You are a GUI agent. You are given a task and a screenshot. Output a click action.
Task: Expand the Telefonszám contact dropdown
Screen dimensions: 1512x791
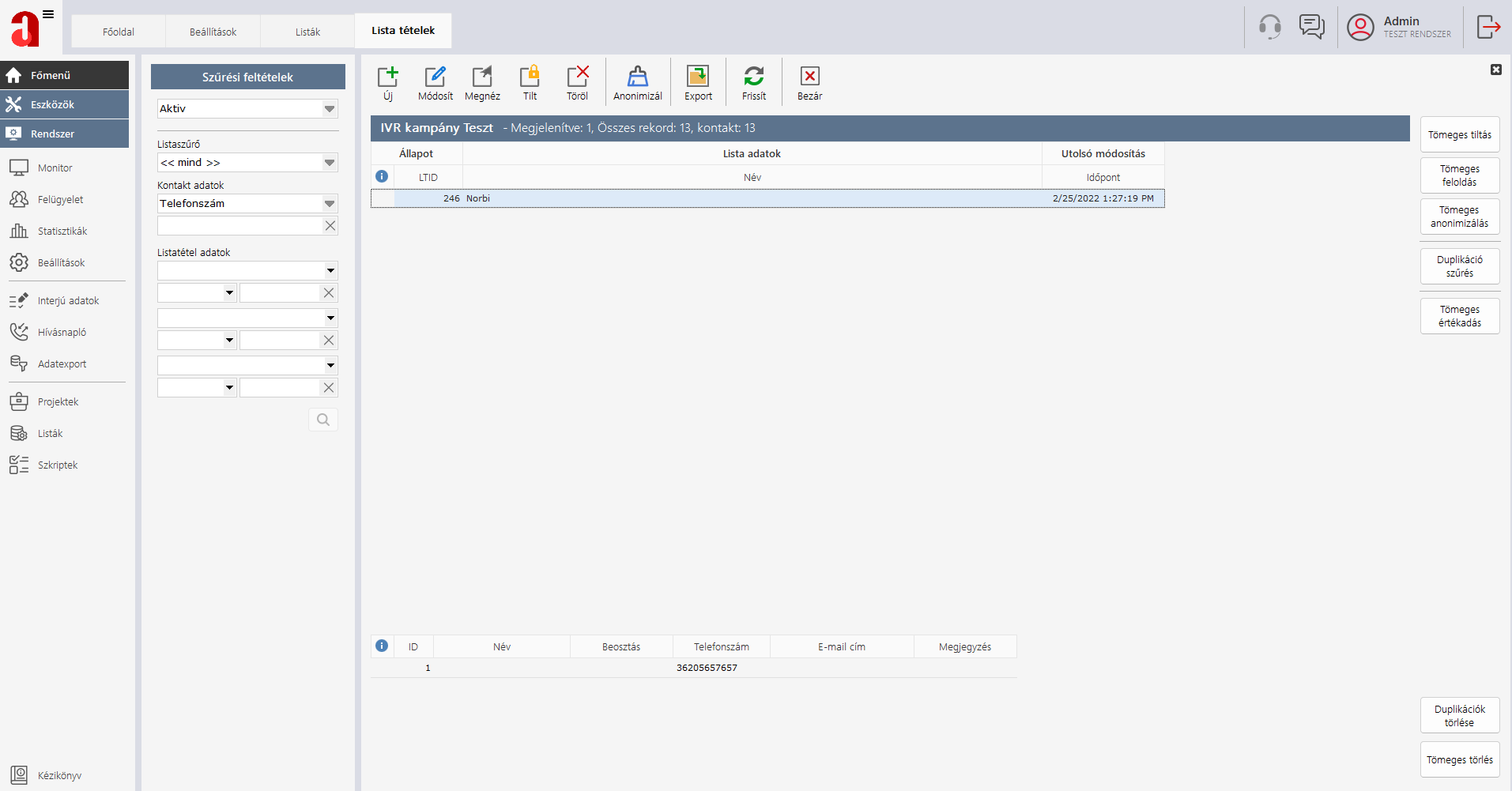(330, 204)
